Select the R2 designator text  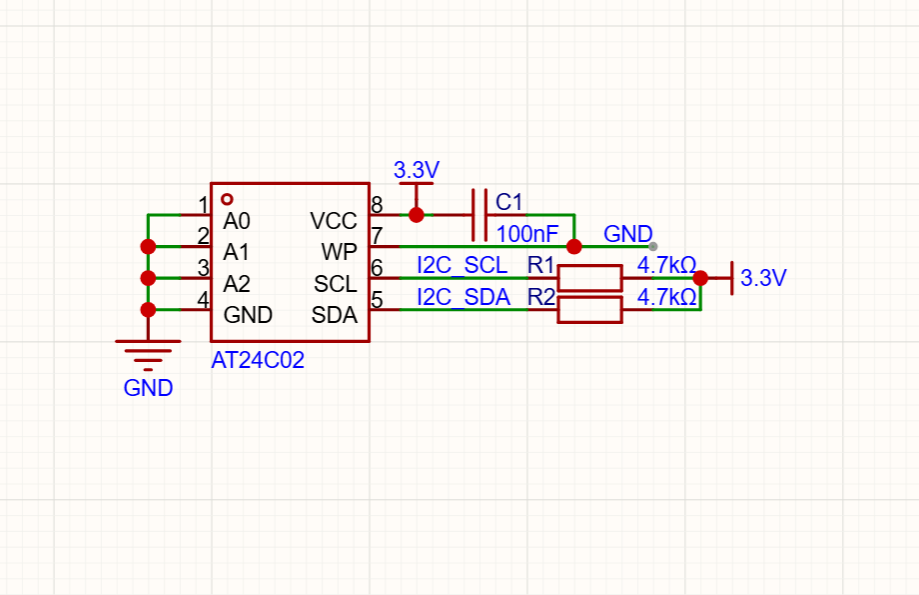pos(541,297)
